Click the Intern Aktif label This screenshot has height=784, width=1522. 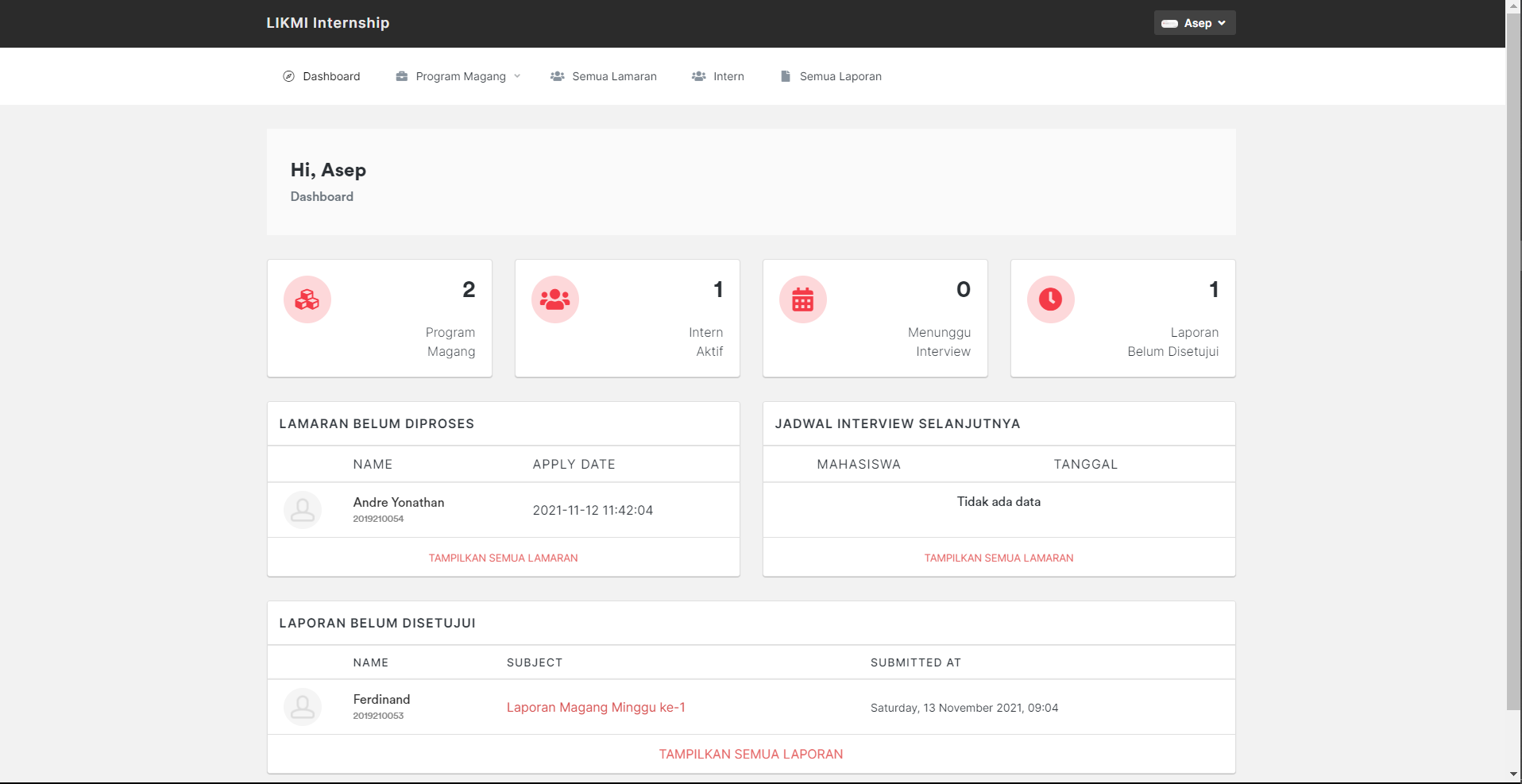[705, 342]
